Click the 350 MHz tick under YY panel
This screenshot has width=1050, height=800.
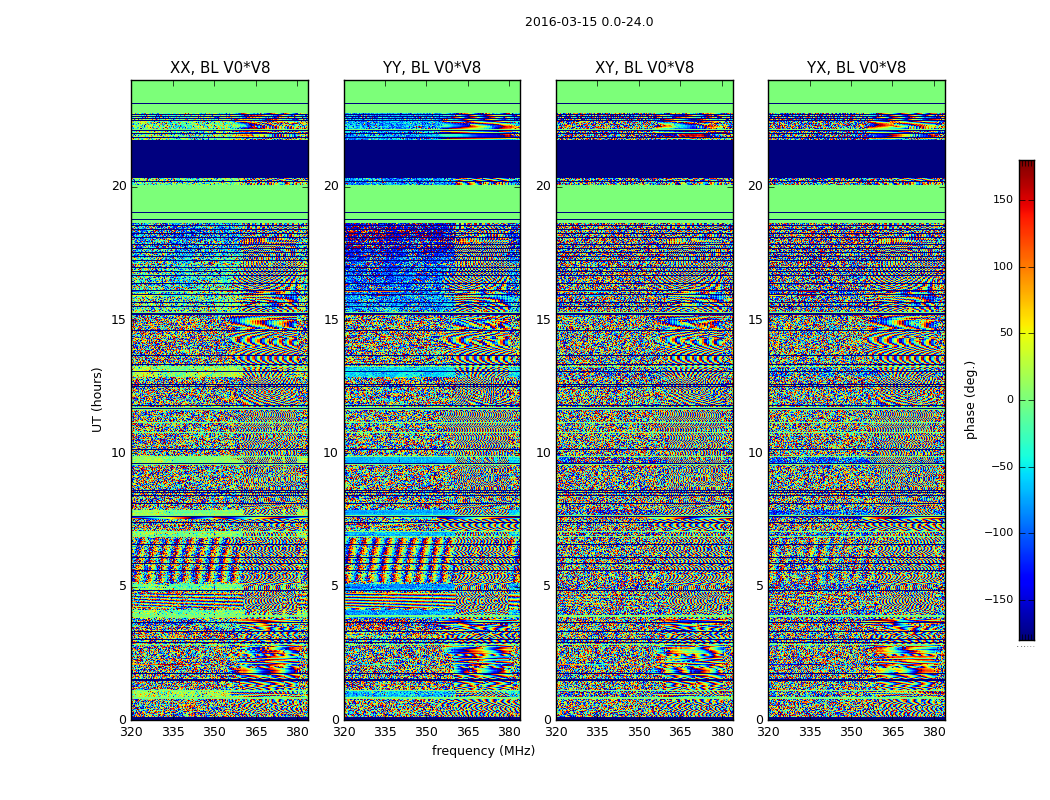click(x=427, y=732)
